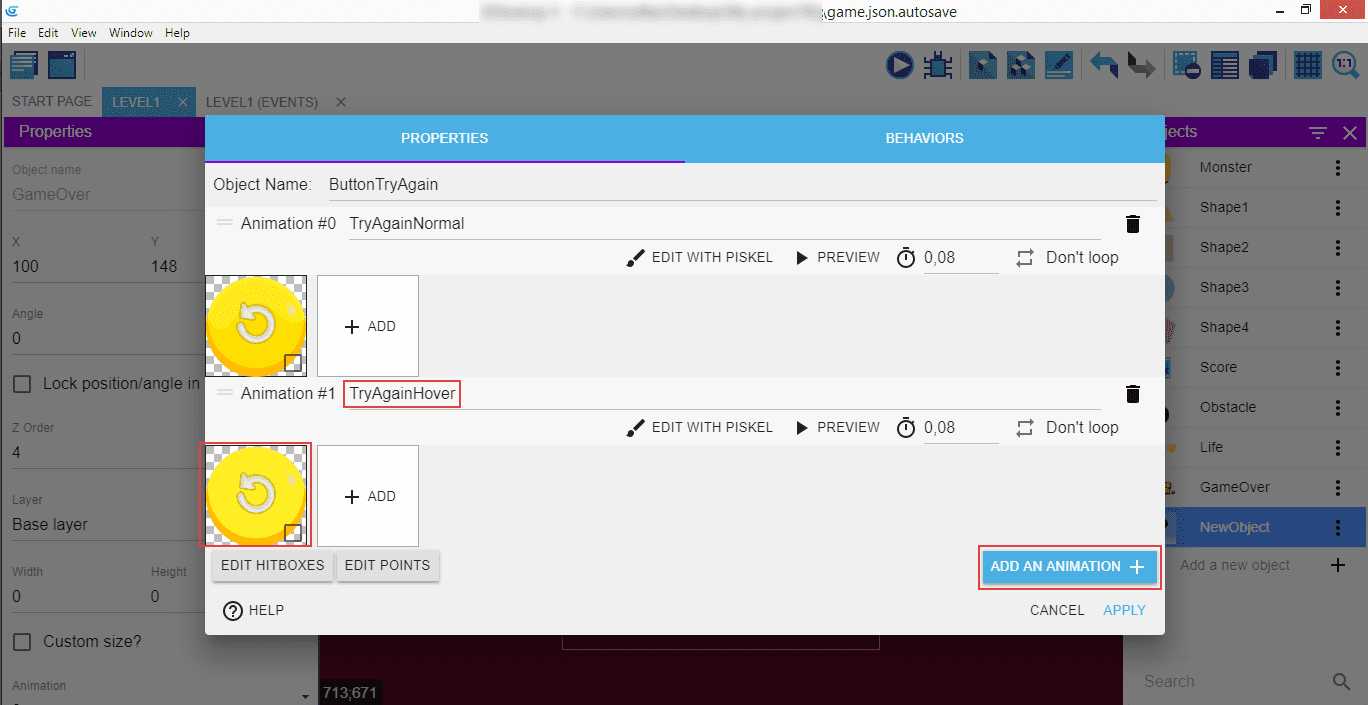Click Edit with Piskel for Animation #0
Viewport: 1368px width, 705px height.
coord(700,257)
